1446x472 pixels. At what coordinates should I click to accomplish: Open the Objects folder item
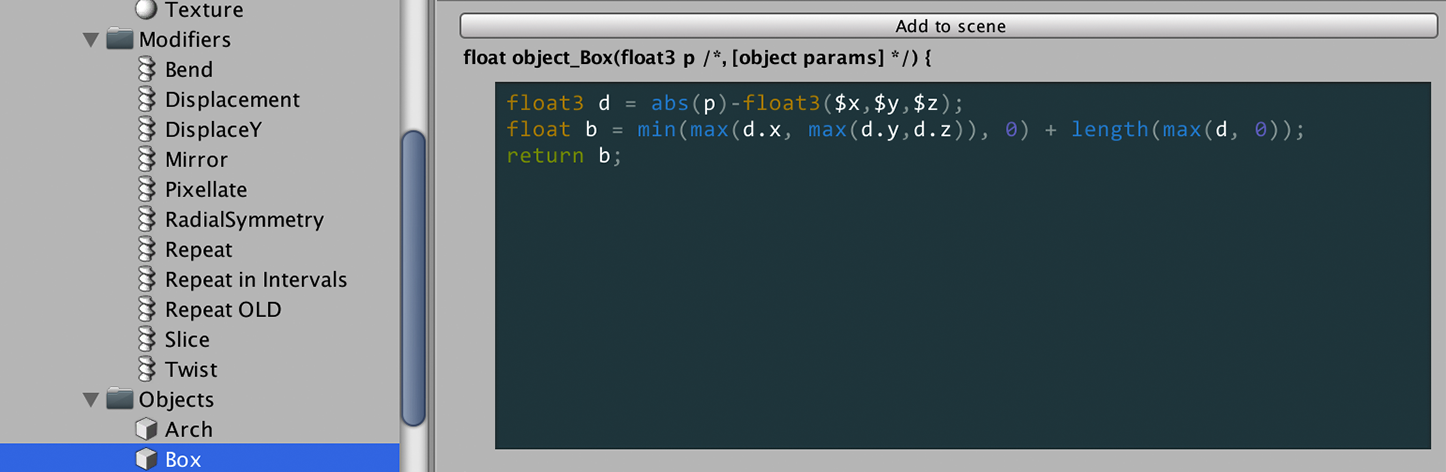click(x=176, y=400)
